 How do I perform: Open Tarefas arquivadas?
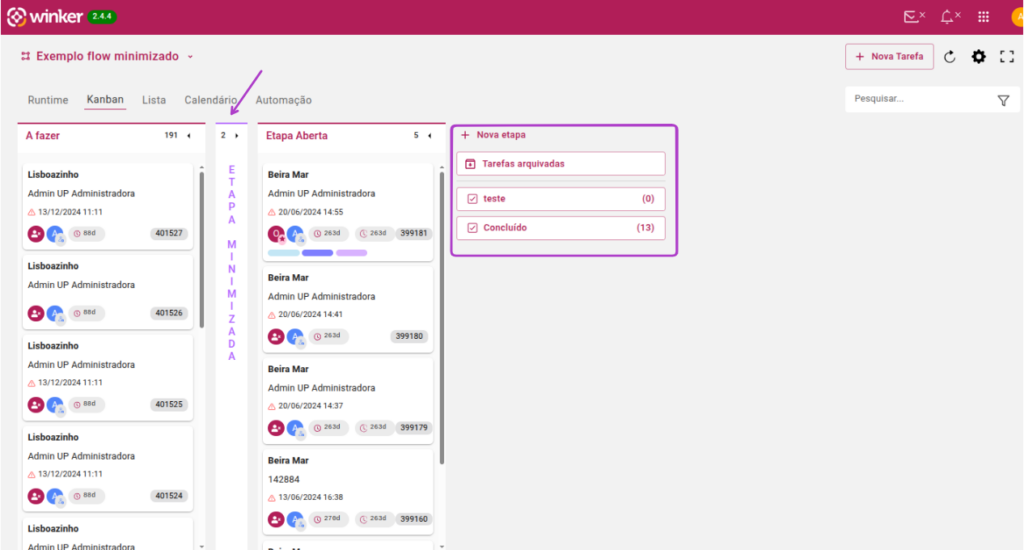tap(561, 164)
